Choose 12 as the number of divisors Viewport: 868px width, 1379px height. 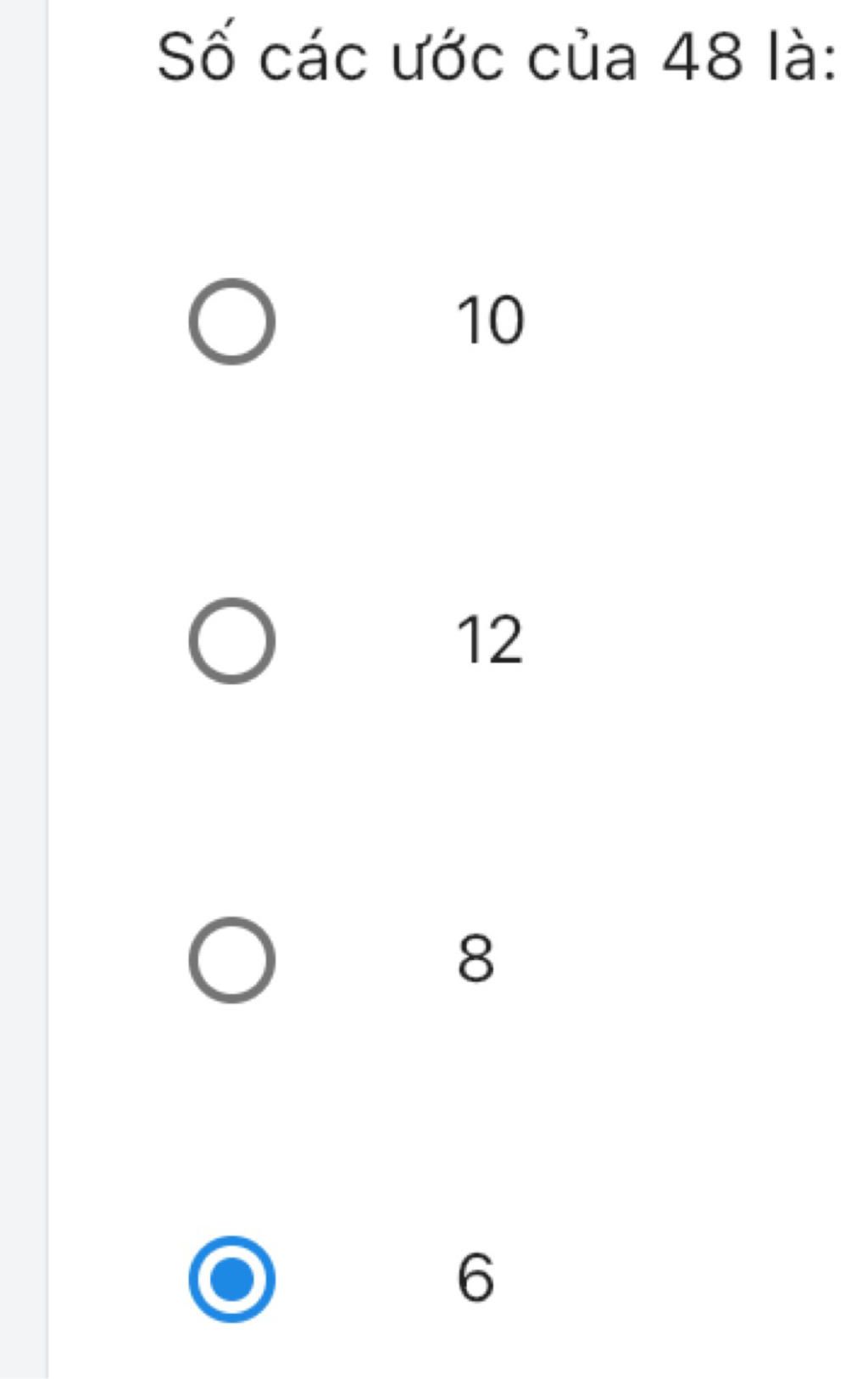(x=231, y=640)
